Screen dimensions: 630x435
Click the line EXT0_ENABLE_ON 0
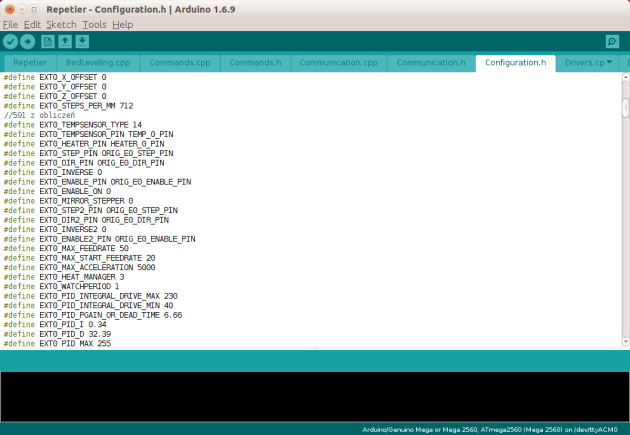coord(57,191)
